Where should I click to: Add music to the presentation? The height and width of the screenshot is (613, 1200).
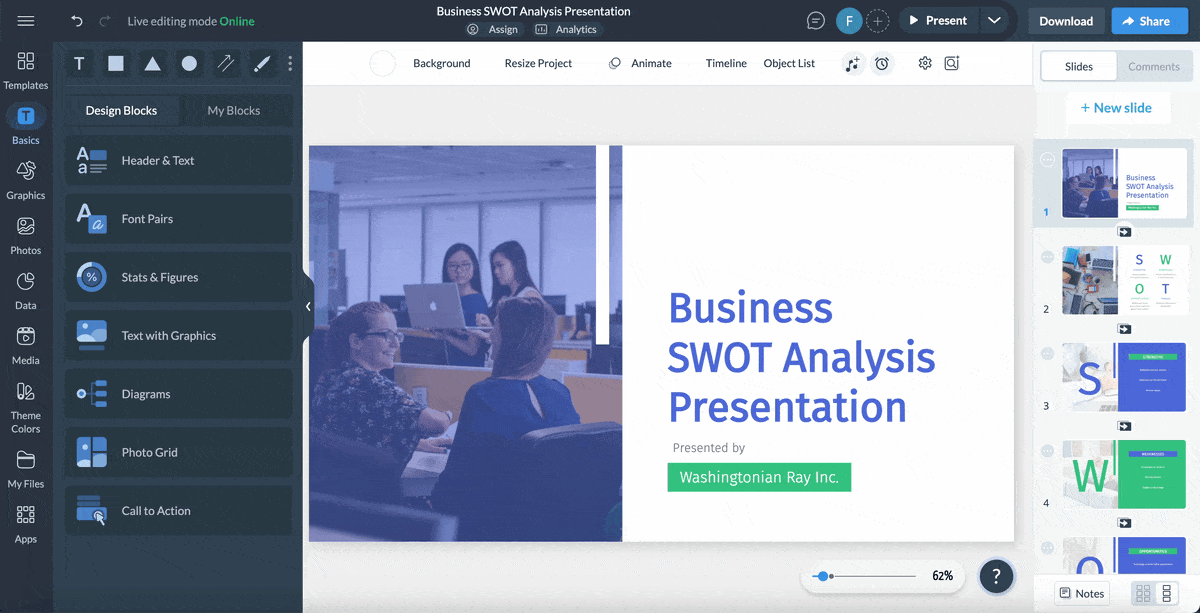[x=853, y=63]
